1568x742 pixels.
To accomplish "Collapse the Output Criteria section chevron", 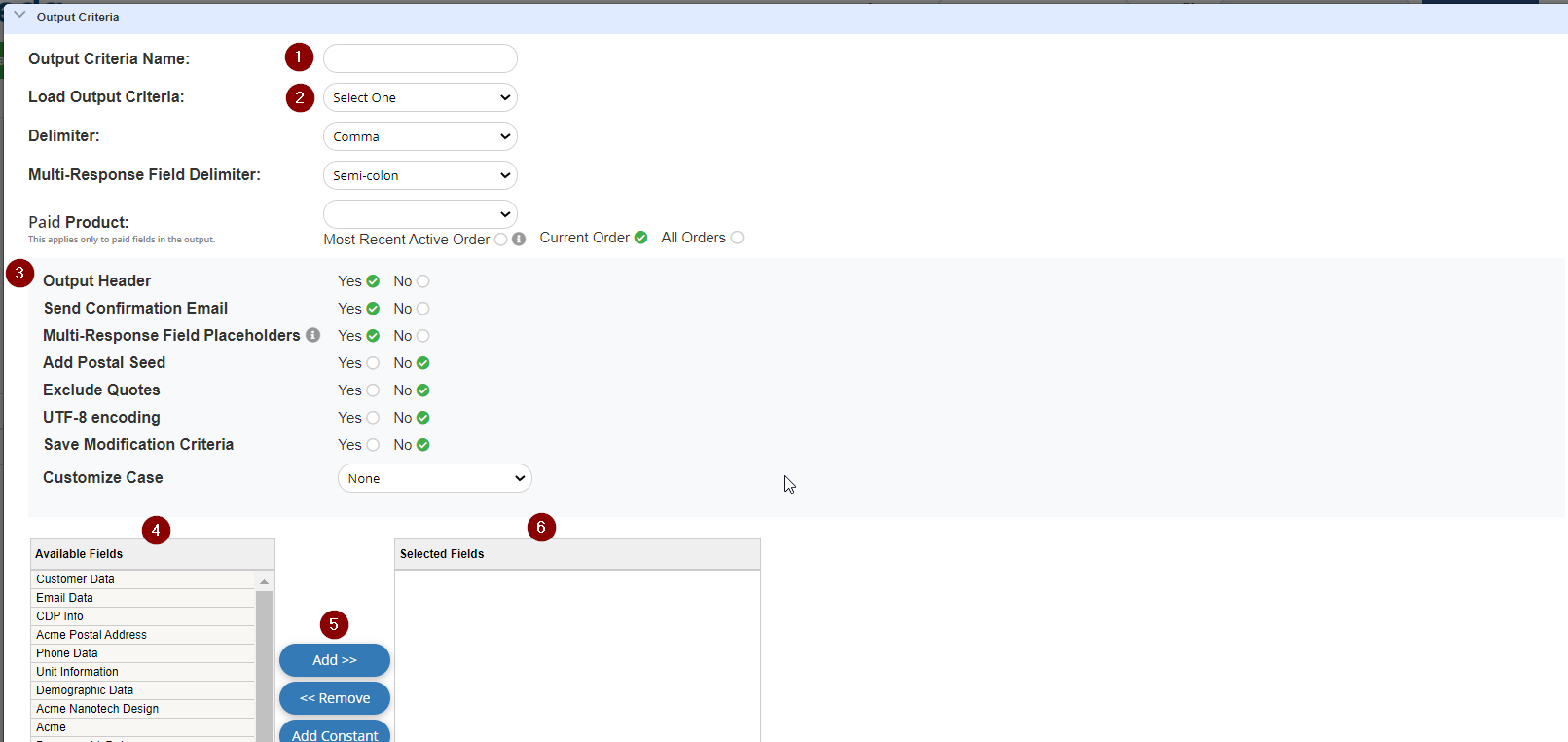I will (19, 16).
